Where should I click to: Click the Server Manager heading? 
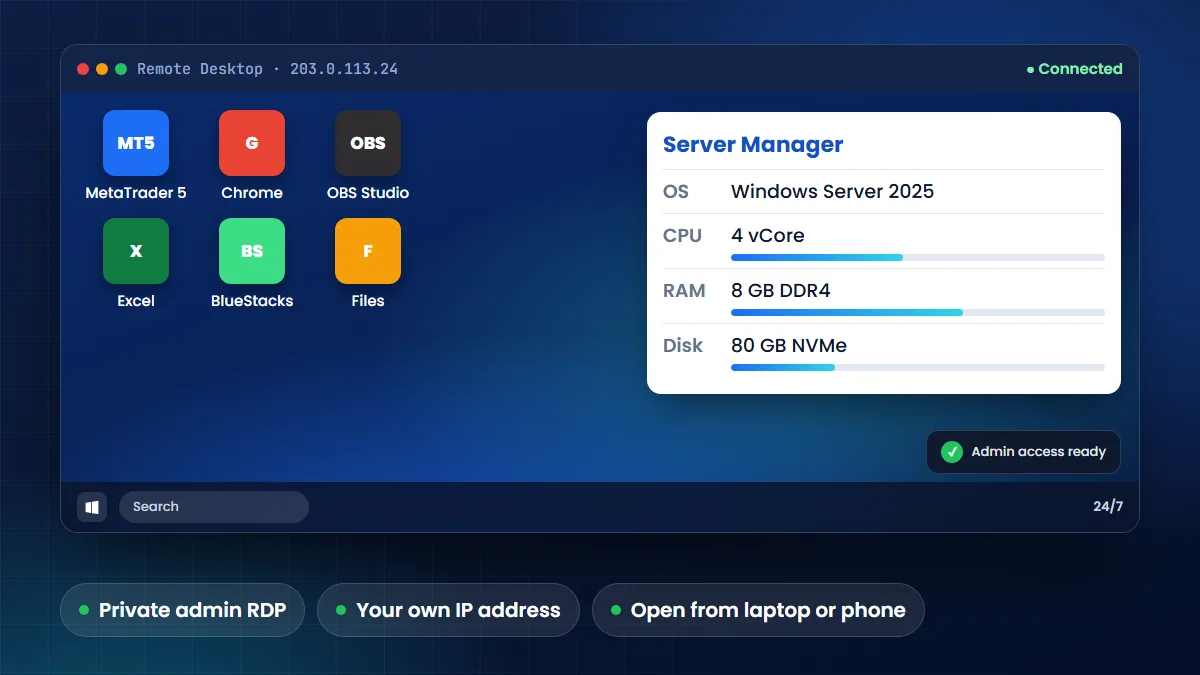click(753, 145)
